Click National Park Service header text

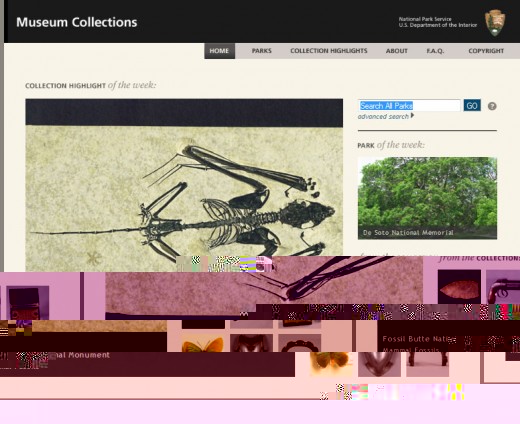425,19
